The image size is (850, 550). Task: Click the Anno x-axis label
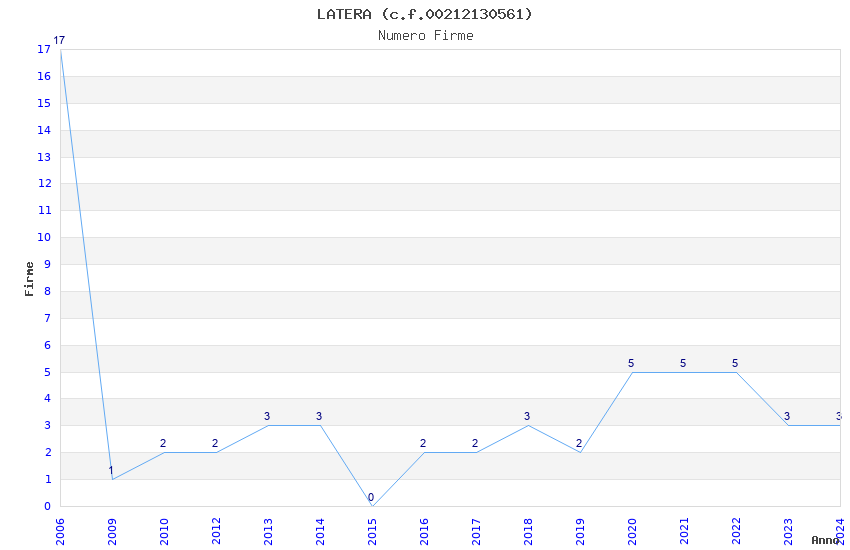(x=825, y=540)
